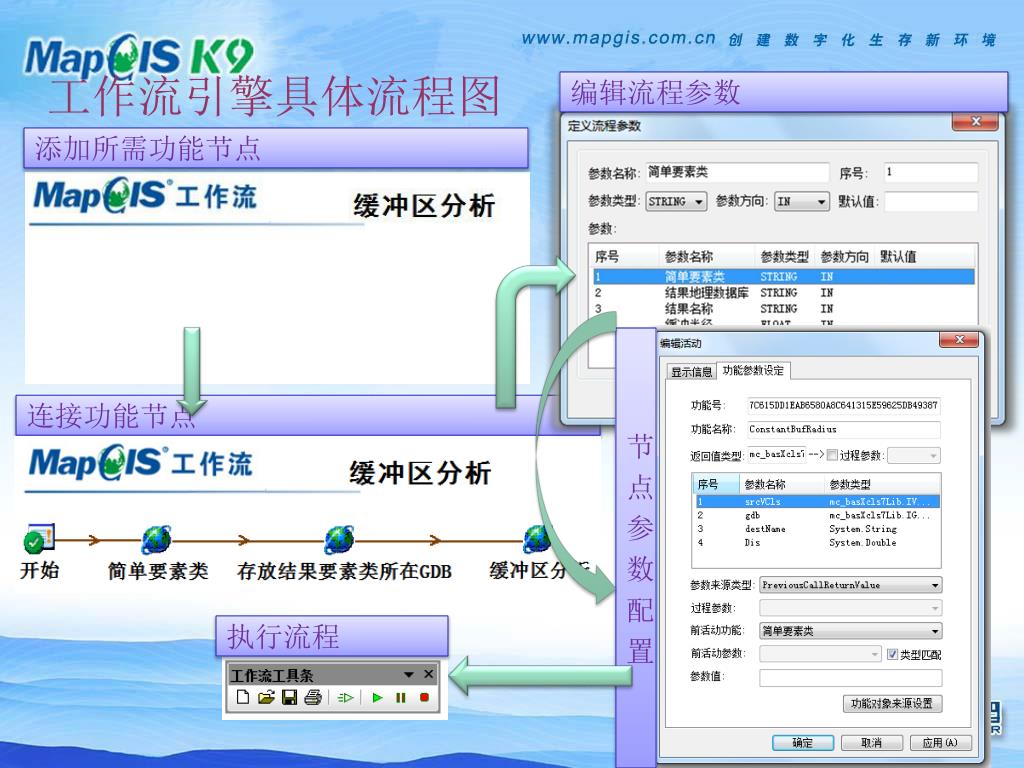The height and width of the screenshot is (768, 1024).
Task: Switch to the 功能参数设定 tab
Action: (753, 370)
